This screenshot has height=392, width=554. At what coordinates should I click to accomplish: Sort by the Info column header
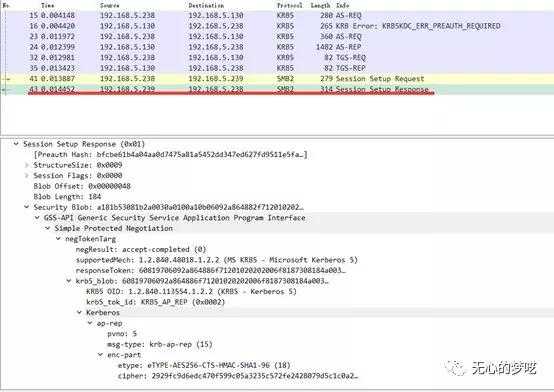pos(342,5)
